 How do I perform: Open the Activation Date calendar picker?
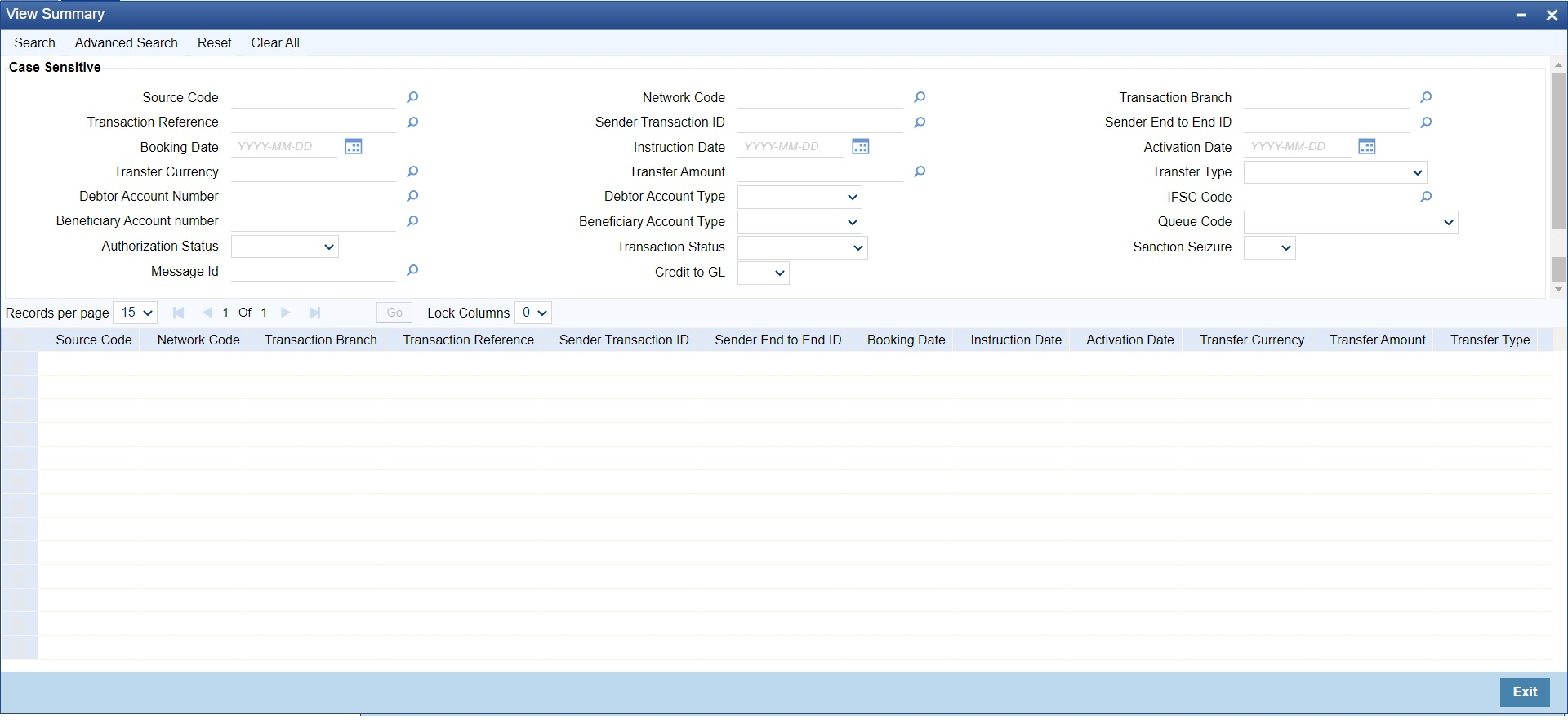click(1367, 147)
